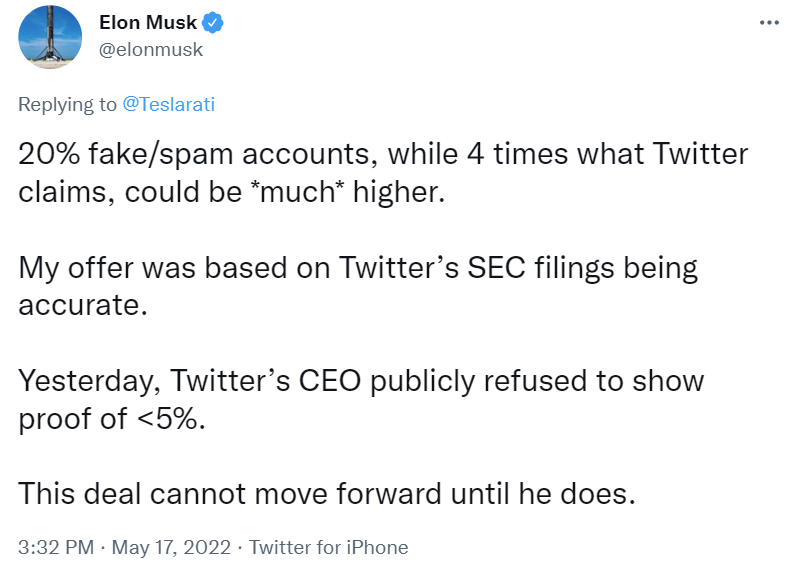Click the word "accurate." in tweet
Screen dimensions: 800x565
click(x=83, y=305)
